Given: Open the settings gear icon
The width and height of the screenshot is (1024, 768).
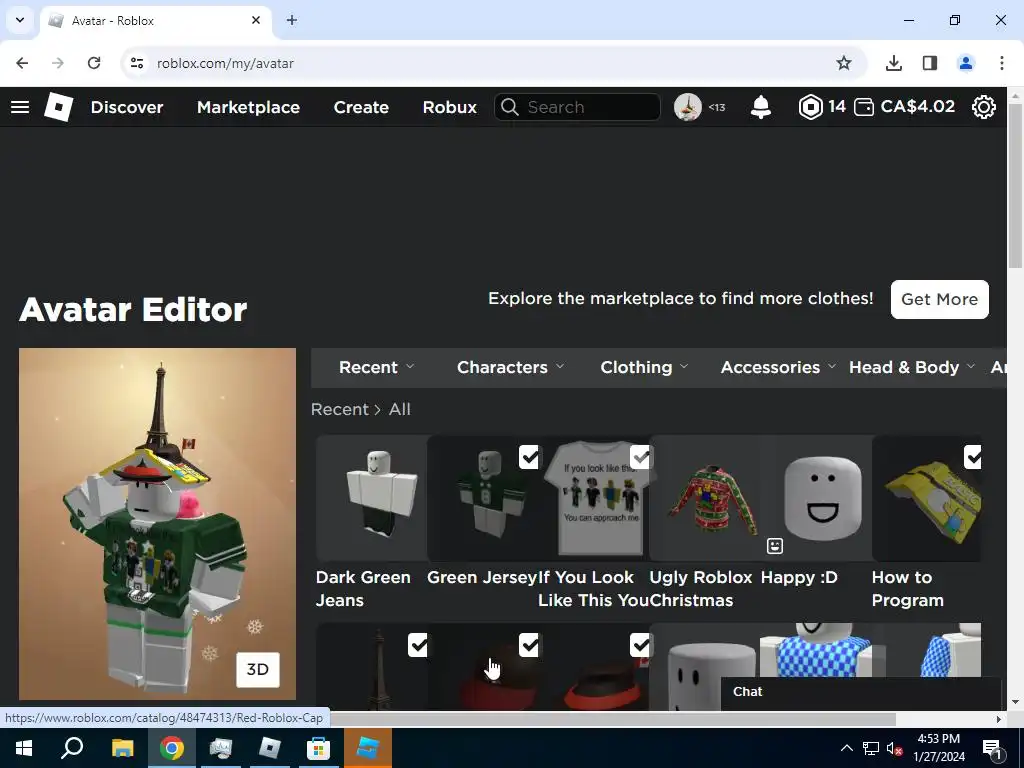Looking at the screenshot, I should [x=984, y=107].
